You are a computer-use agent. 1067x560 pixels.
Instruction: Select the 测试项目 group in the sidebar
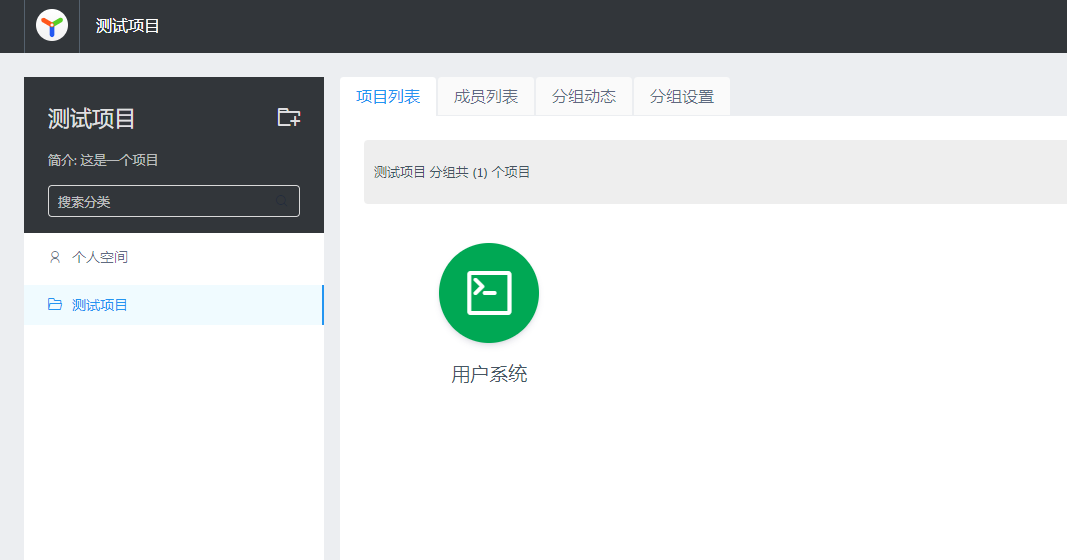tap(174, 305)
